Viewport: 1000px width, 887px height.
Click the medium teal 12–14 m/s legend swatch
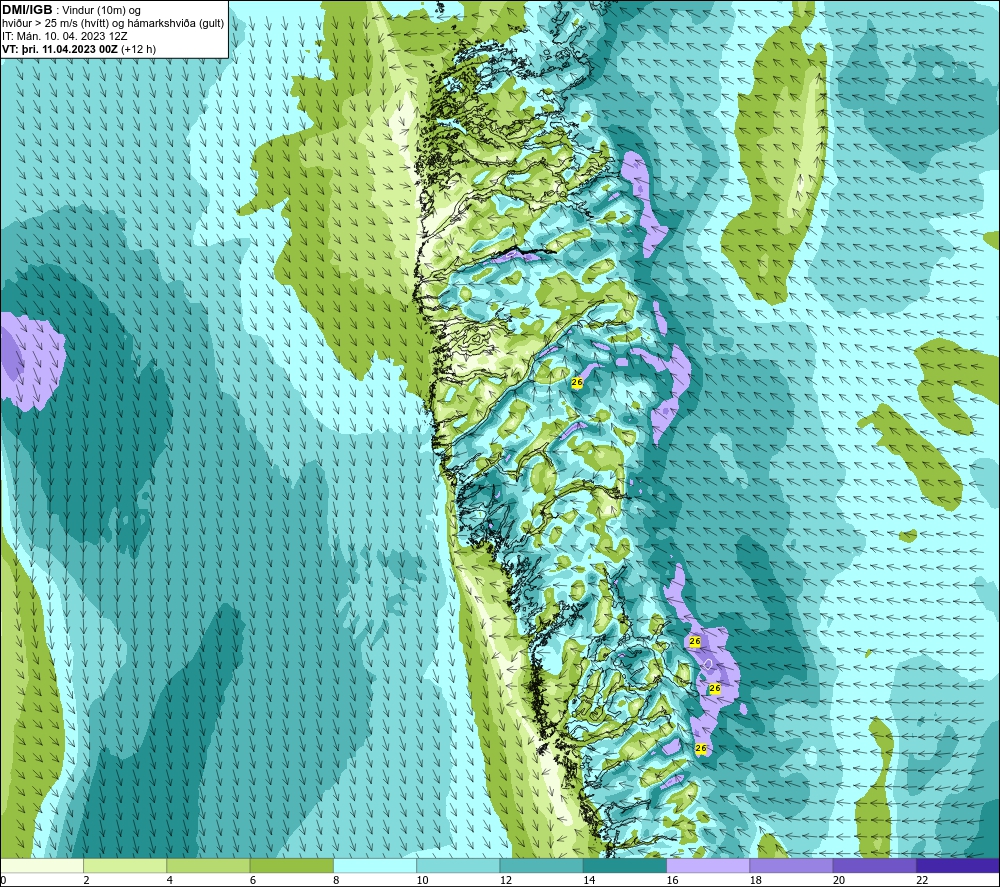[x=541, y=865]
